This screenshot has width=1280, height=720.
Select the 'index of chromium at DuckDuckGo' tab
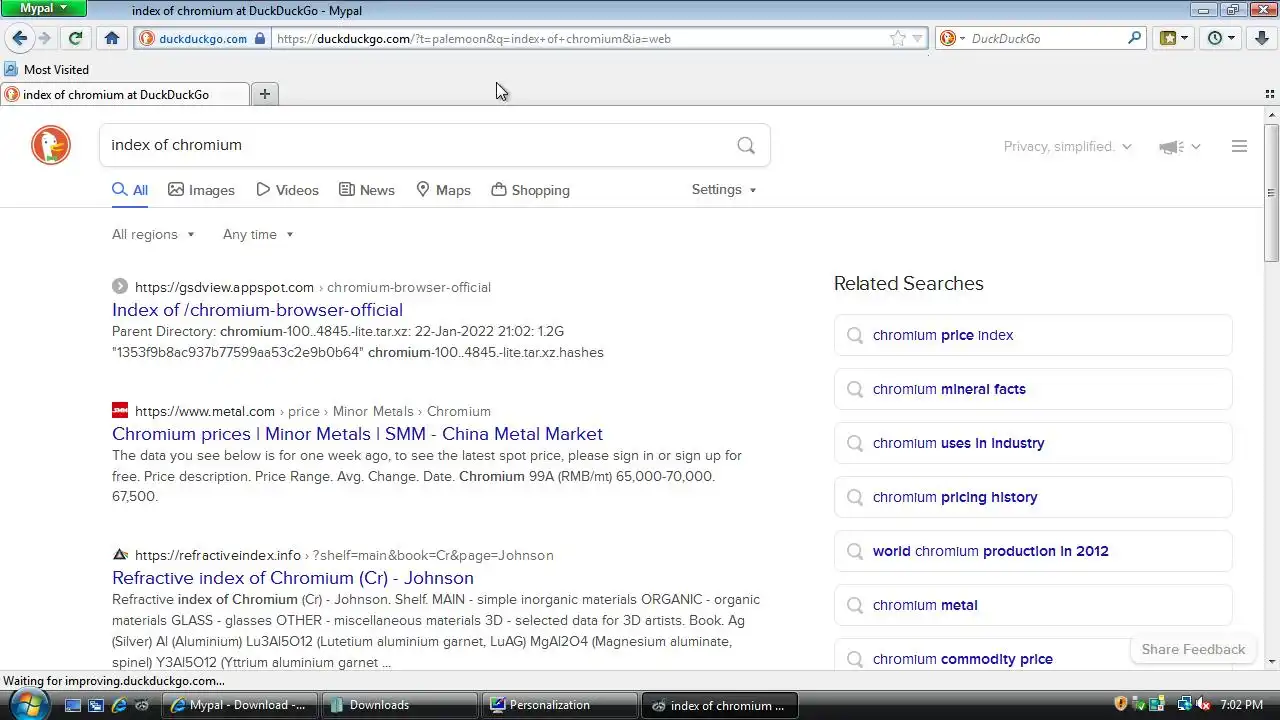(x=125, y=94)
